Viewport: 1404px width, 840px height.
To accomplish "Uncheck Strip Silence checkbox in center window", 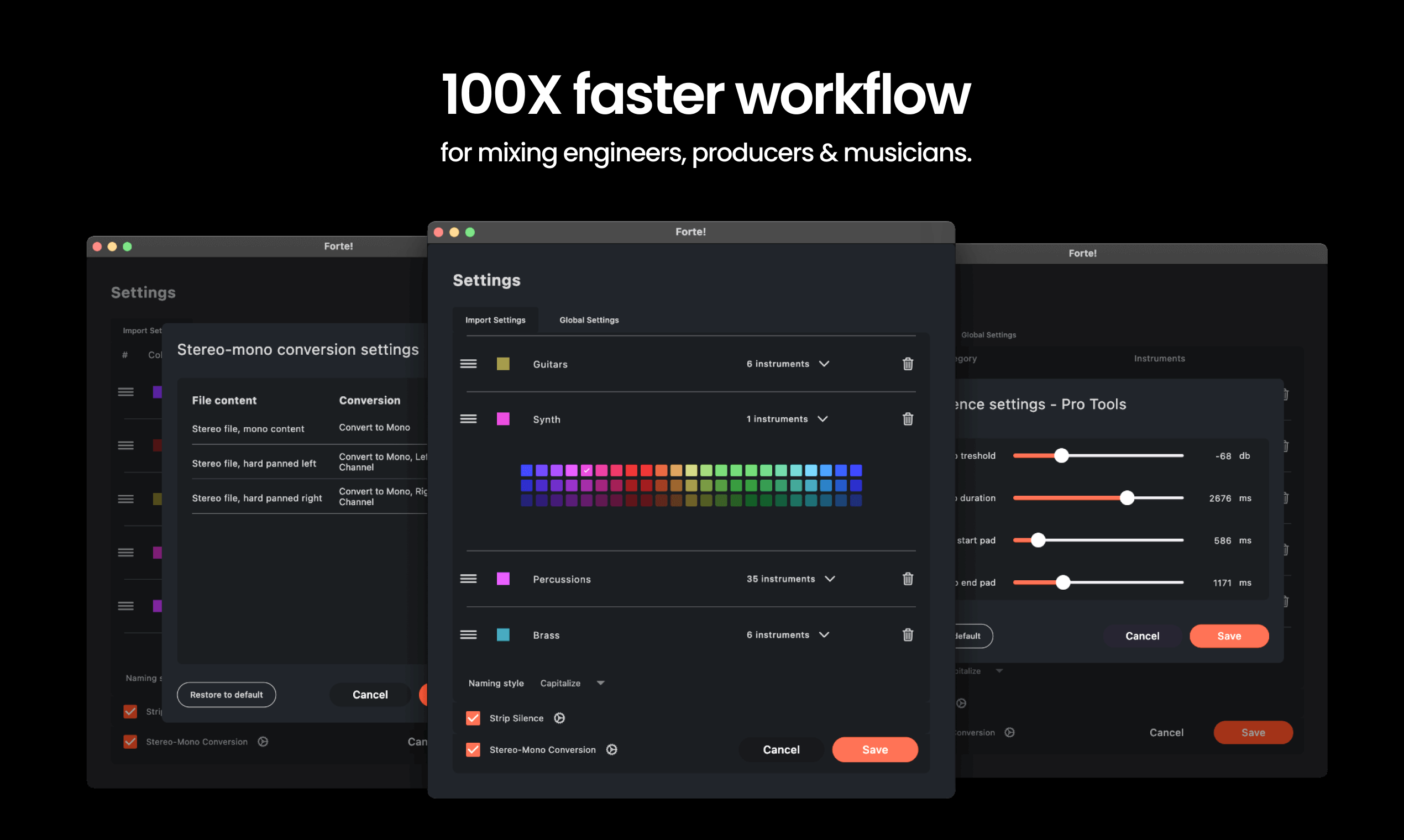I will tap(473, 718).
